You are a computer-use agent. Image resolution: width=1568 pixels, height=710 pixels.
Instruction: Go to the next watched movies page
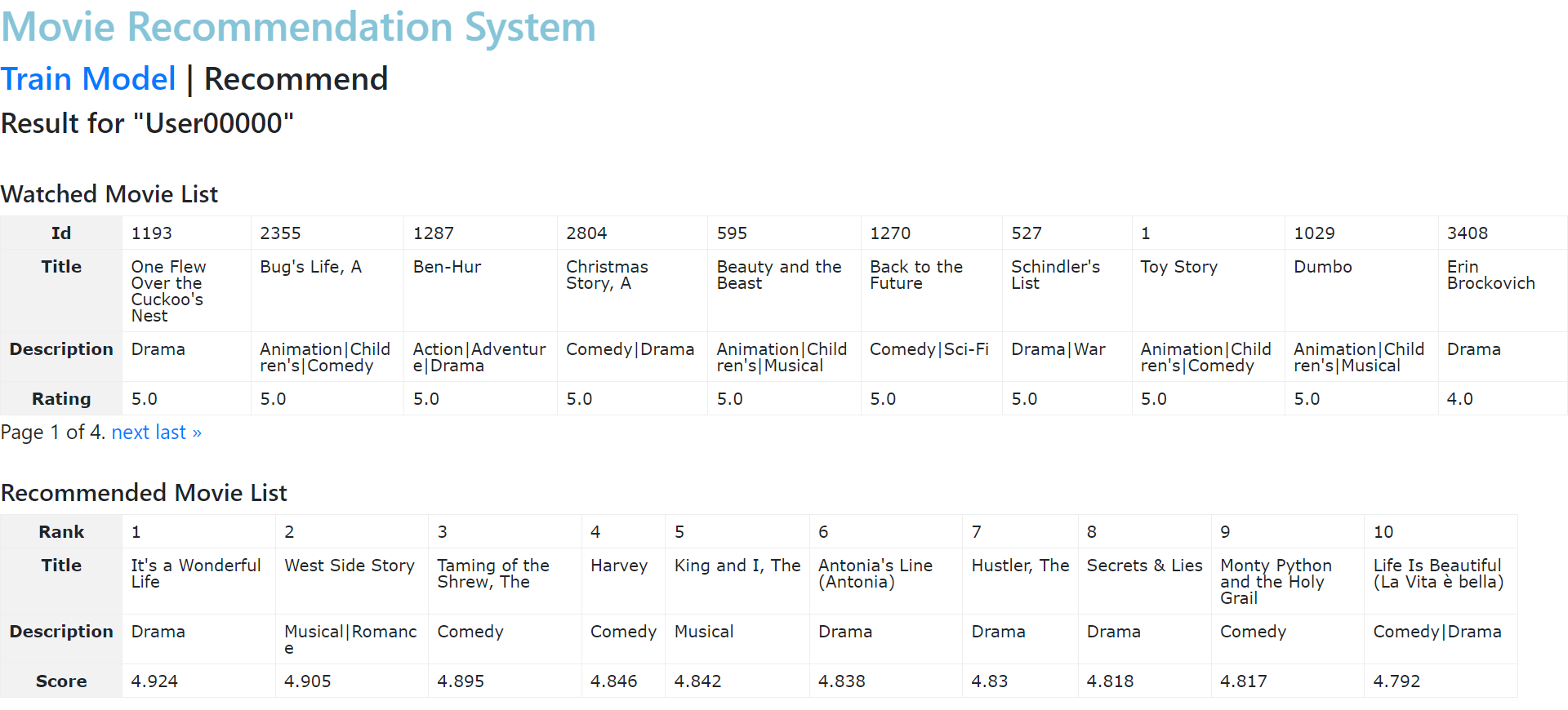(131, 433)
